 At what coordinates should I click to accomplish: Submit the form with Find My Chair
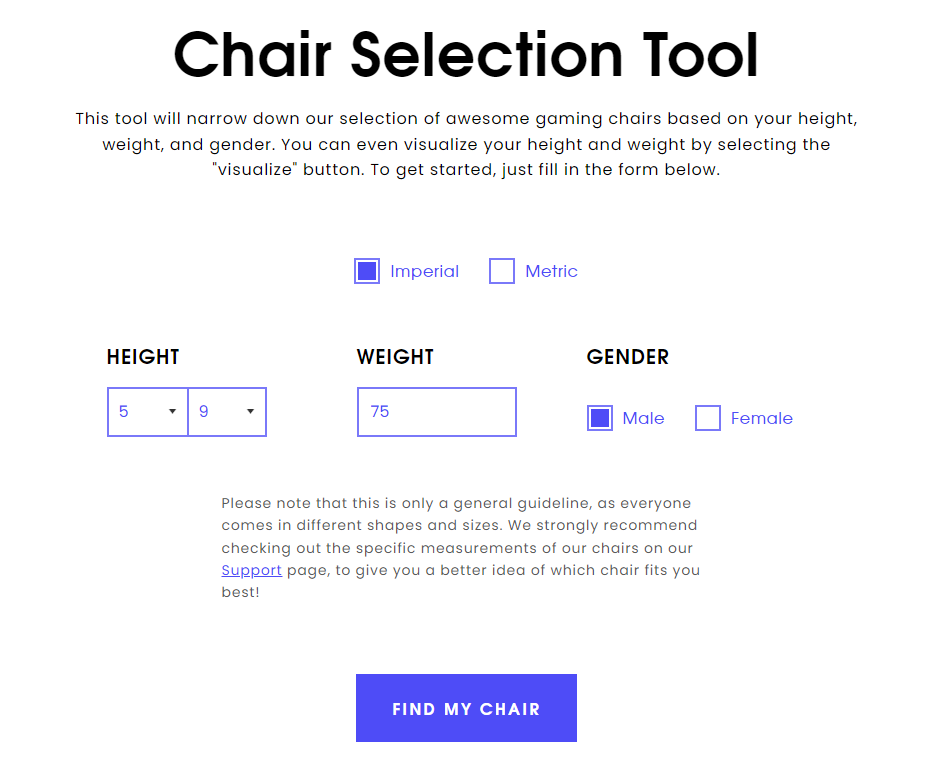coord(466,708)
